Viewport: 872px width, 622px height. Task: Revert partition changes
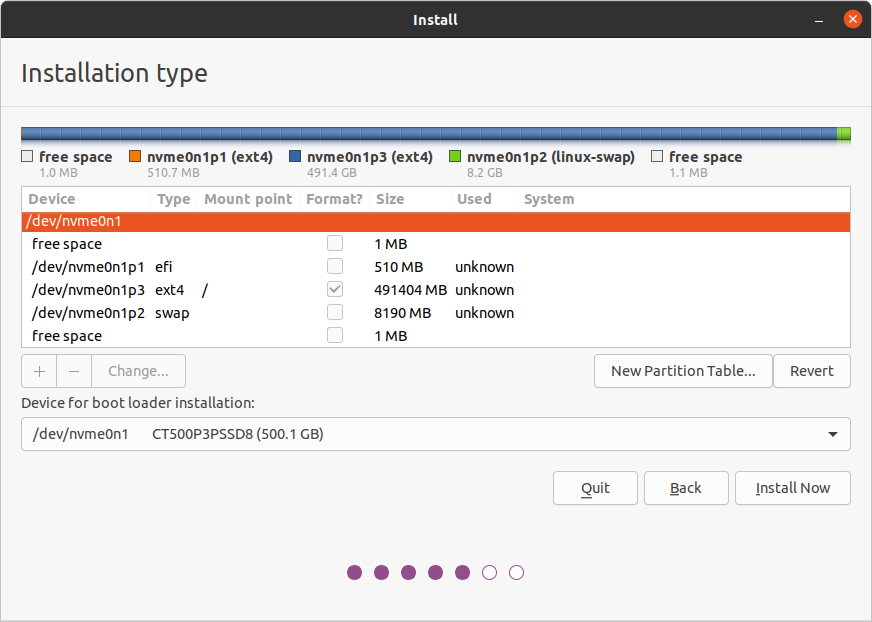click(x=811, y=371)
